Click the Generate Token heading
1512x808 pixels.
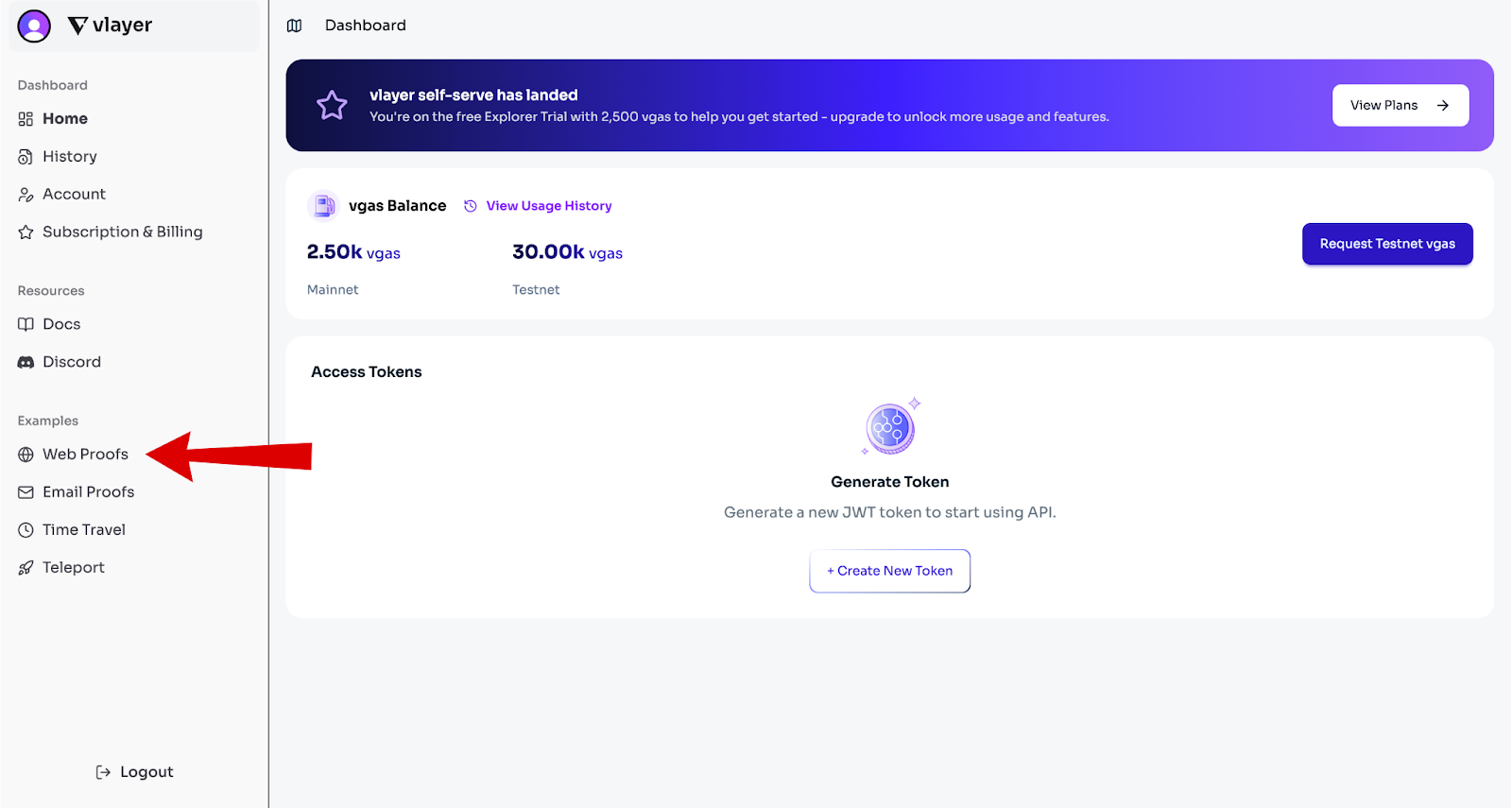[890, 482]
